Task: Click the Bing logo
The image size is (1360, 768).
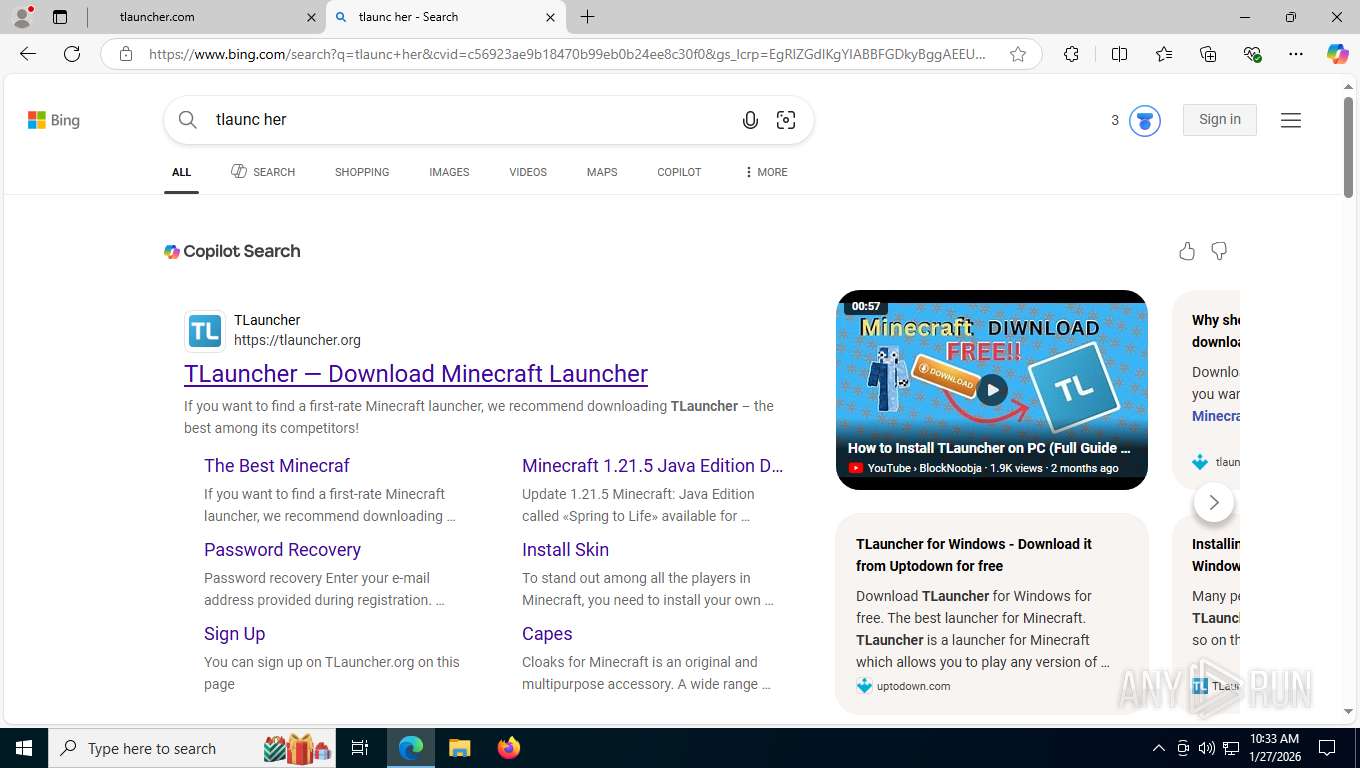Action: coord(54,120)
